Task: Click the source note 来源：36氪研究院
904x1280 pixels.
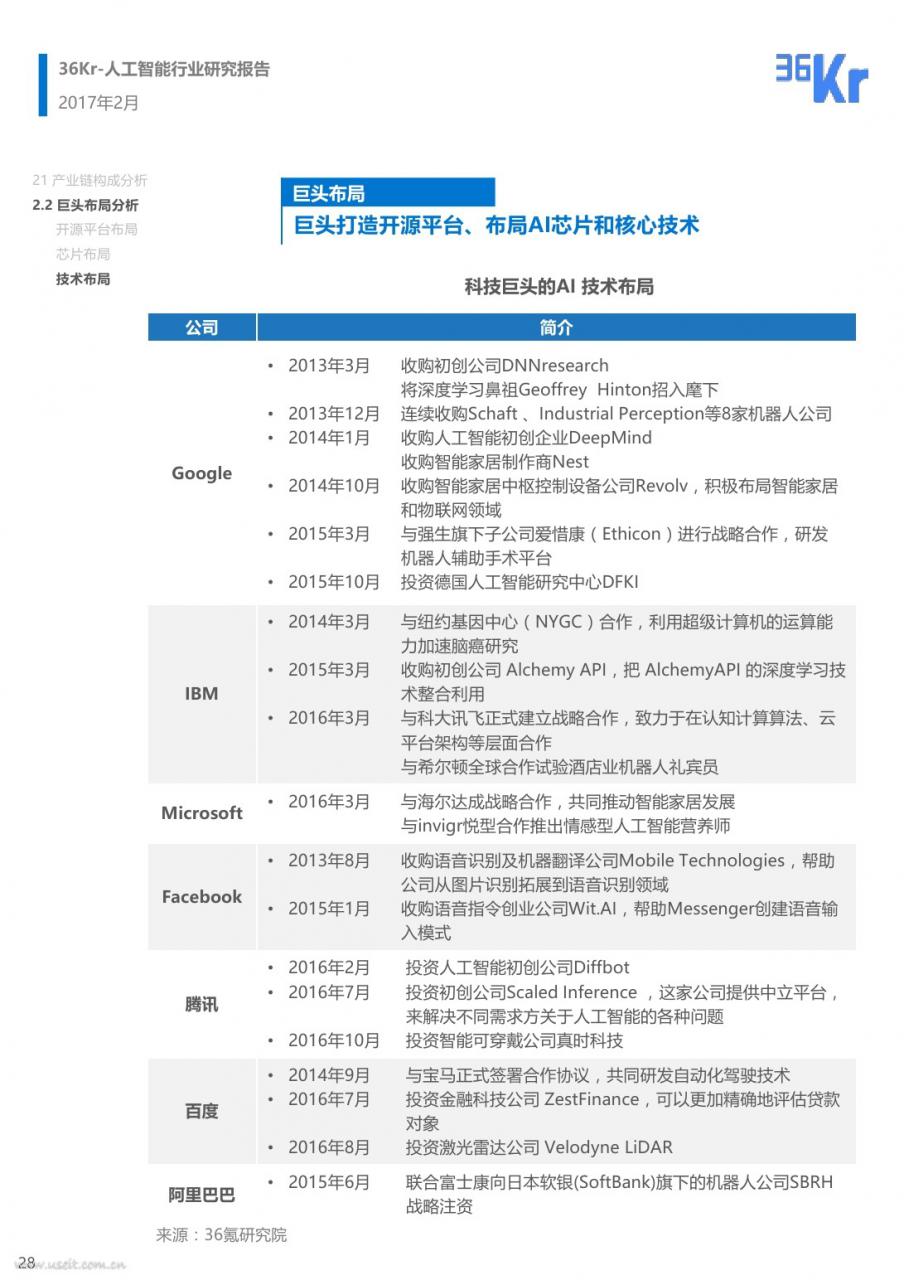Action: (221, 1235)
